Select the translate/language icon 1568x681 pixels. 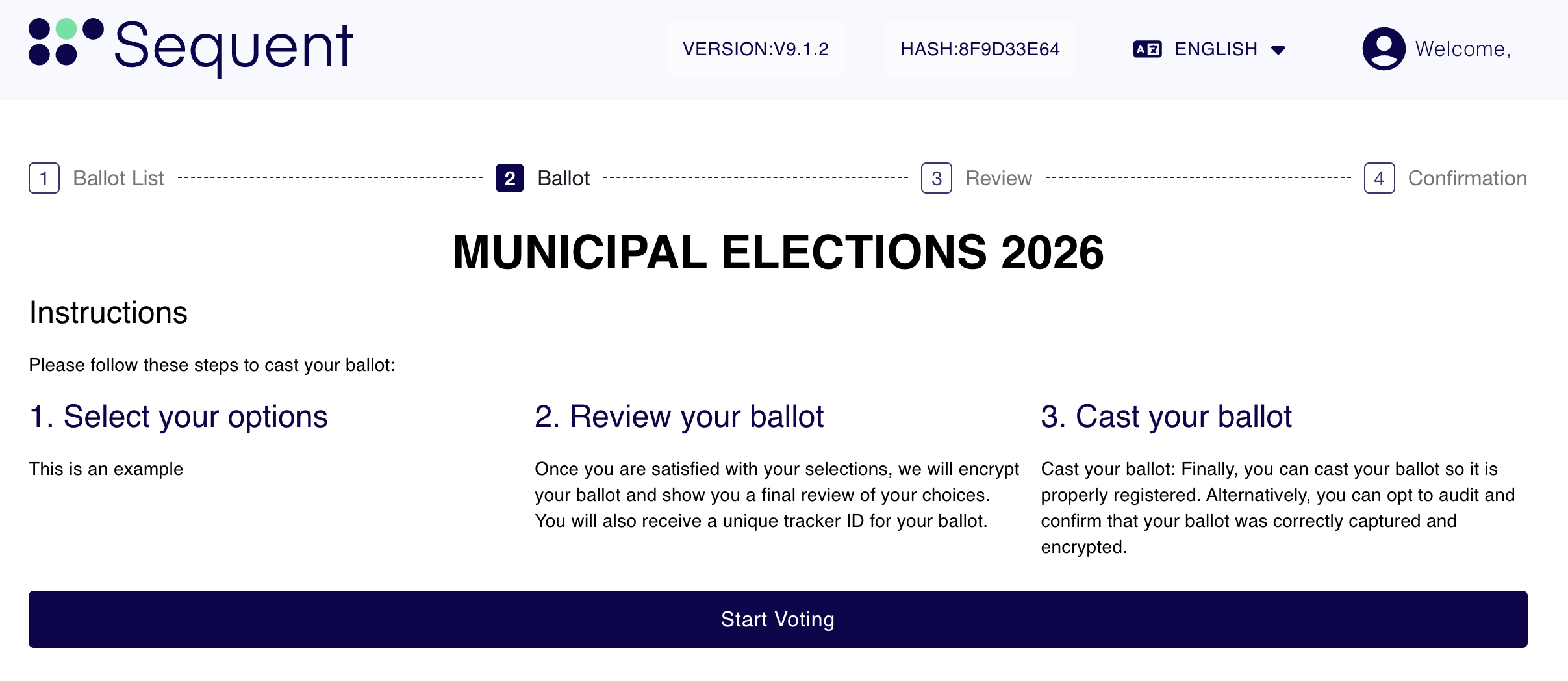(x=1148, y=49)
